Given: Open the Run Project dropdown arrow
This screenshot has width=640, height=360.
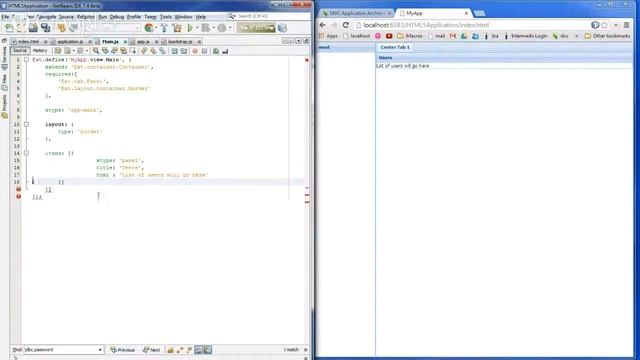Looking at the screenshot, I should (x=196, y=28).
